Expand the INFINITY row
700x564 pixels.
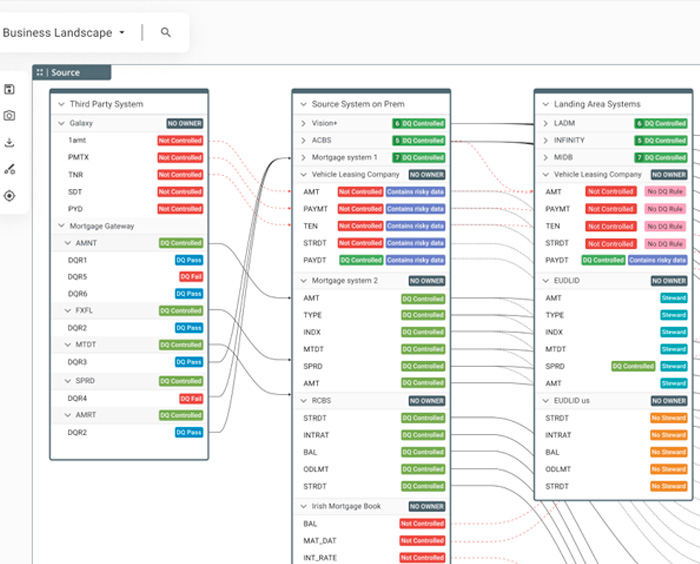point(546,140)
